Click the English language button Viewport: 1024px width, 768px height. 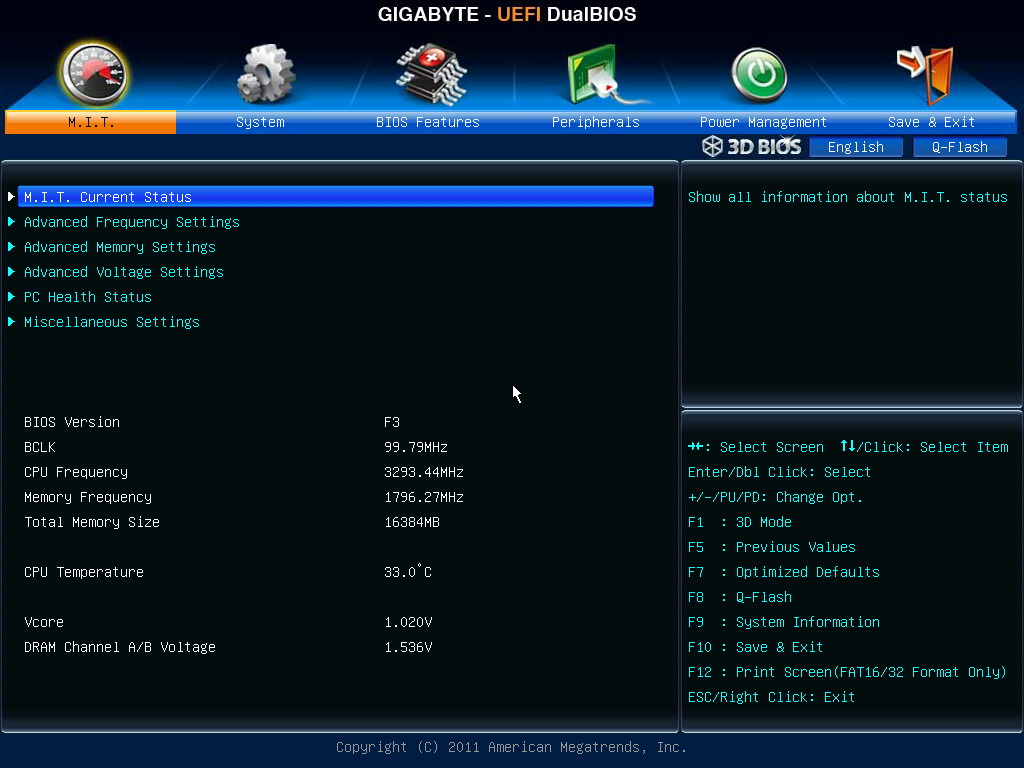tap(856, 147)
